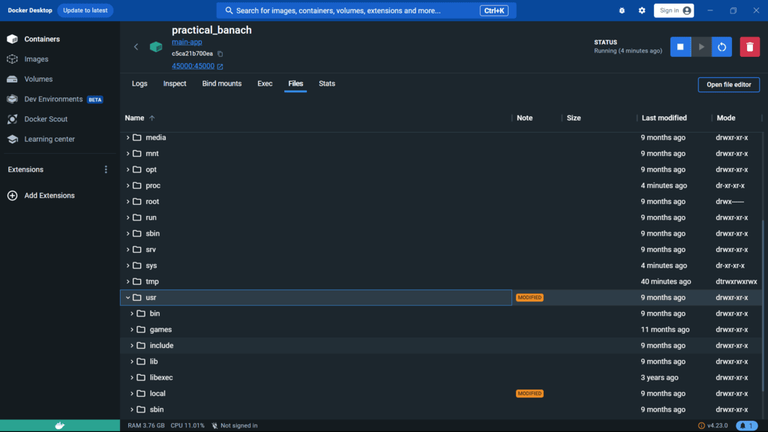Sort by Last modified column
Screen dimensions: 768x432
(664, 118)
